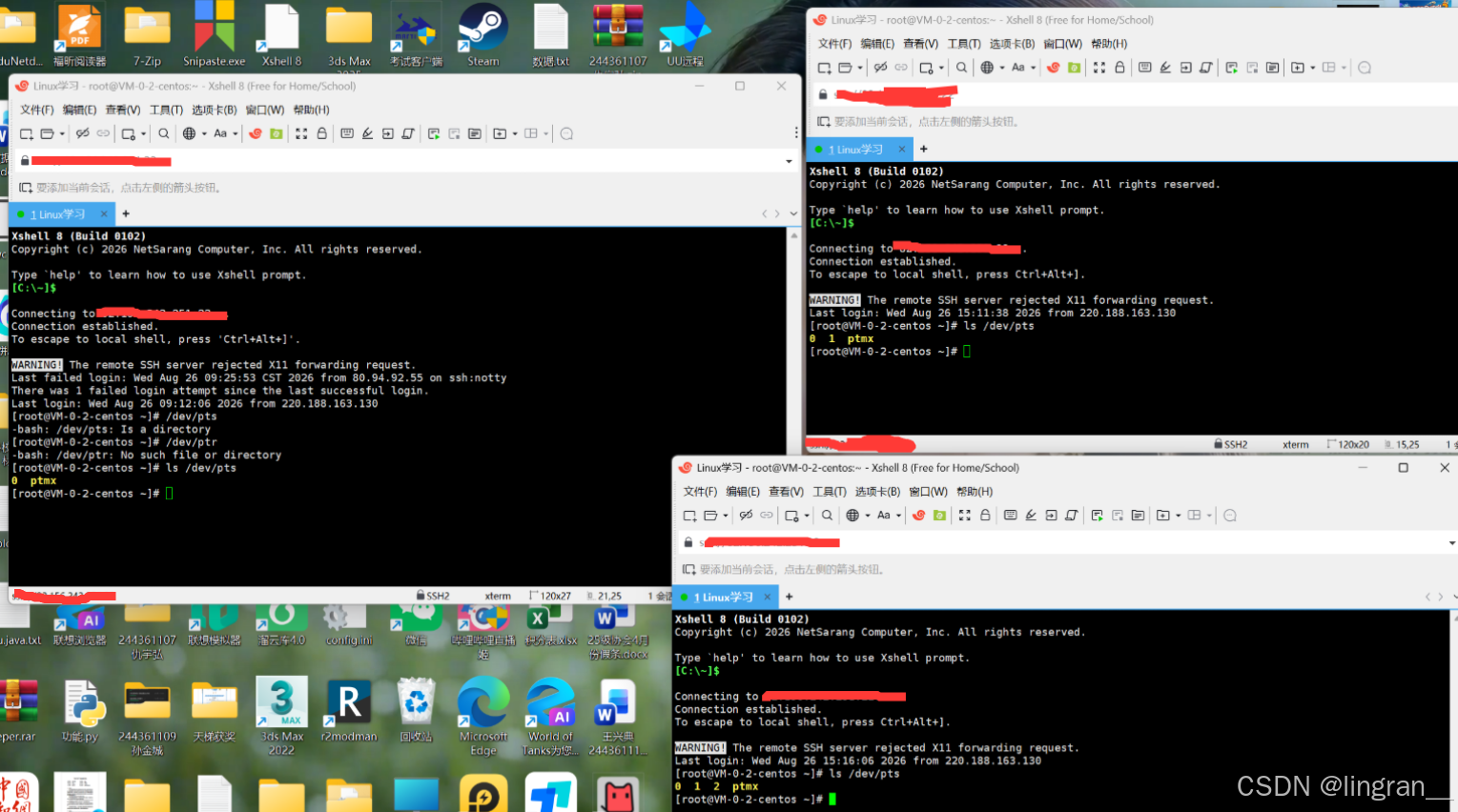Expand Font Aa dropdown arrow in left Xshell window
The width and height of the screenshot is (1458, 812).
tap(235, 134)
